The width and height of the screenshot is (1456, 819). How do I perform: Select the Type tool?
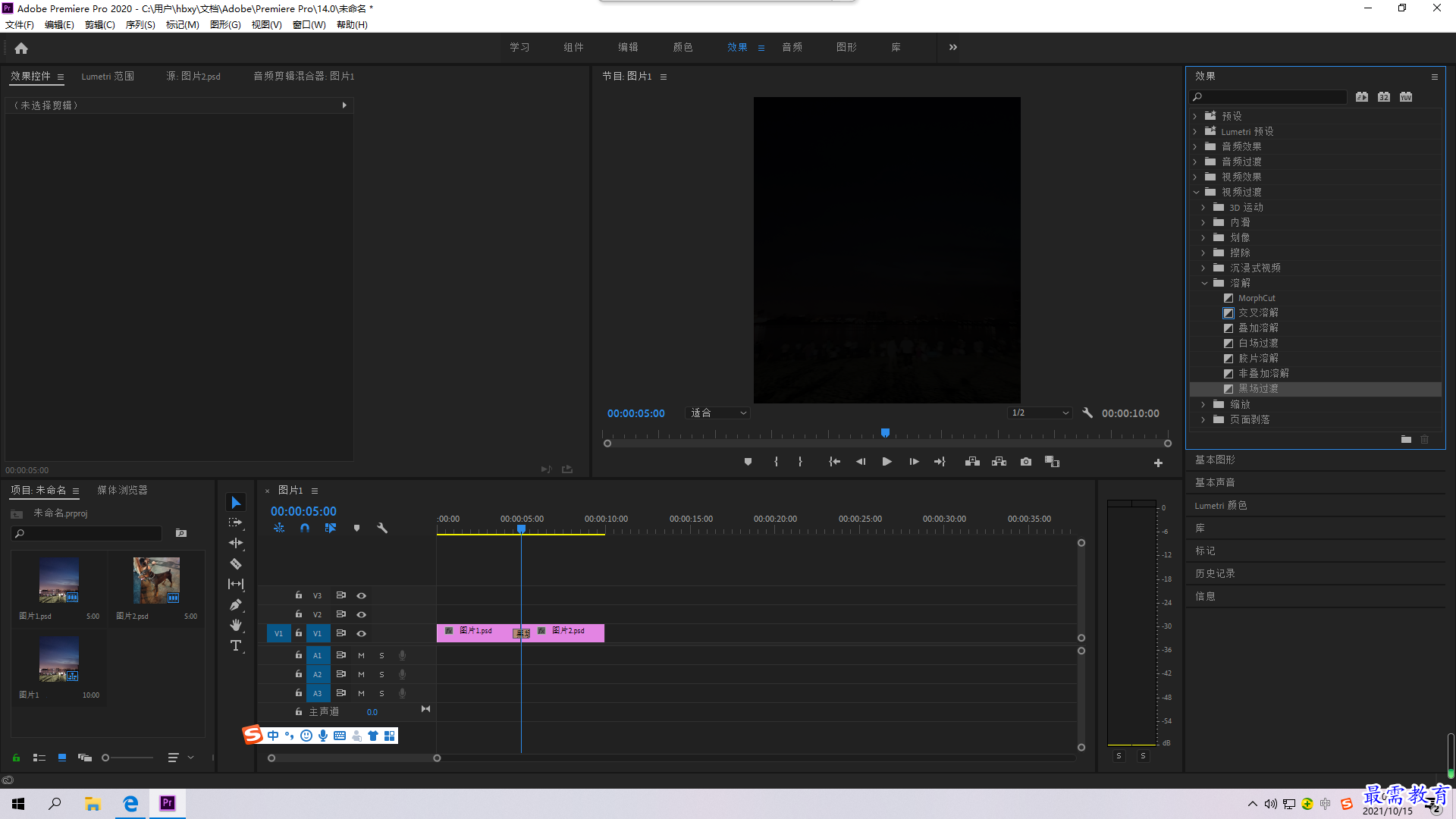[x=236, y=645]
